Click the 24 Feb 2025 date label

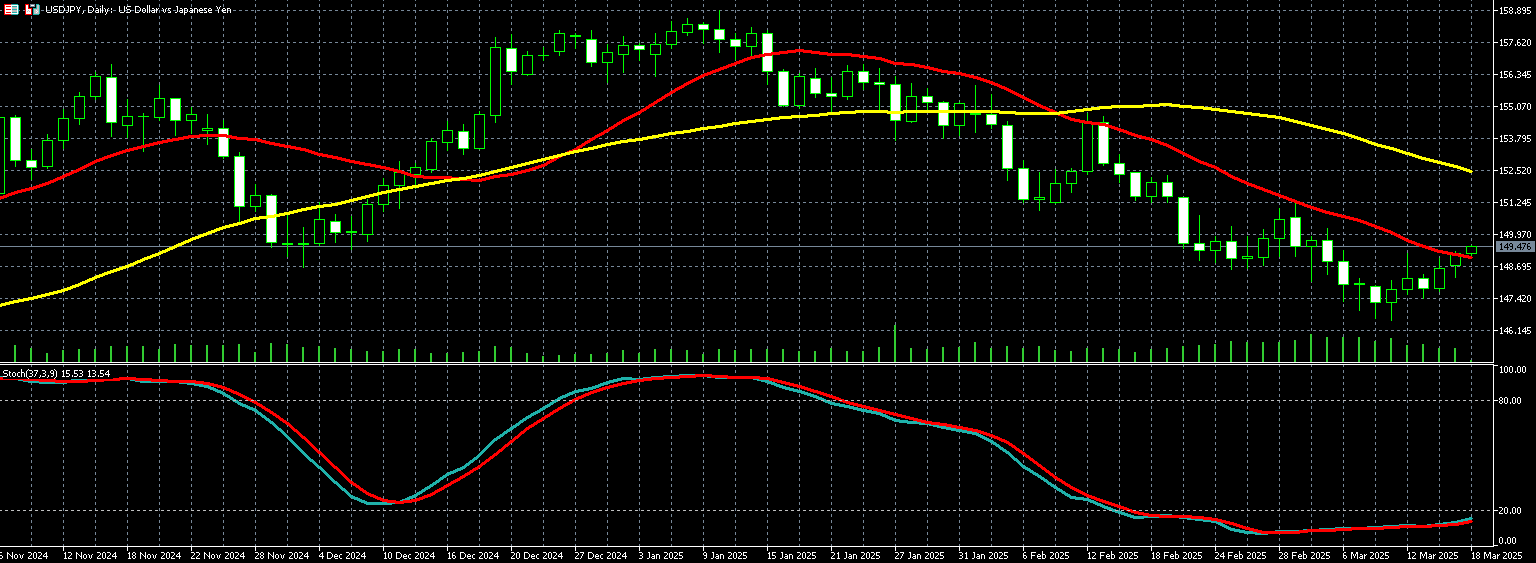[1242, 555]
